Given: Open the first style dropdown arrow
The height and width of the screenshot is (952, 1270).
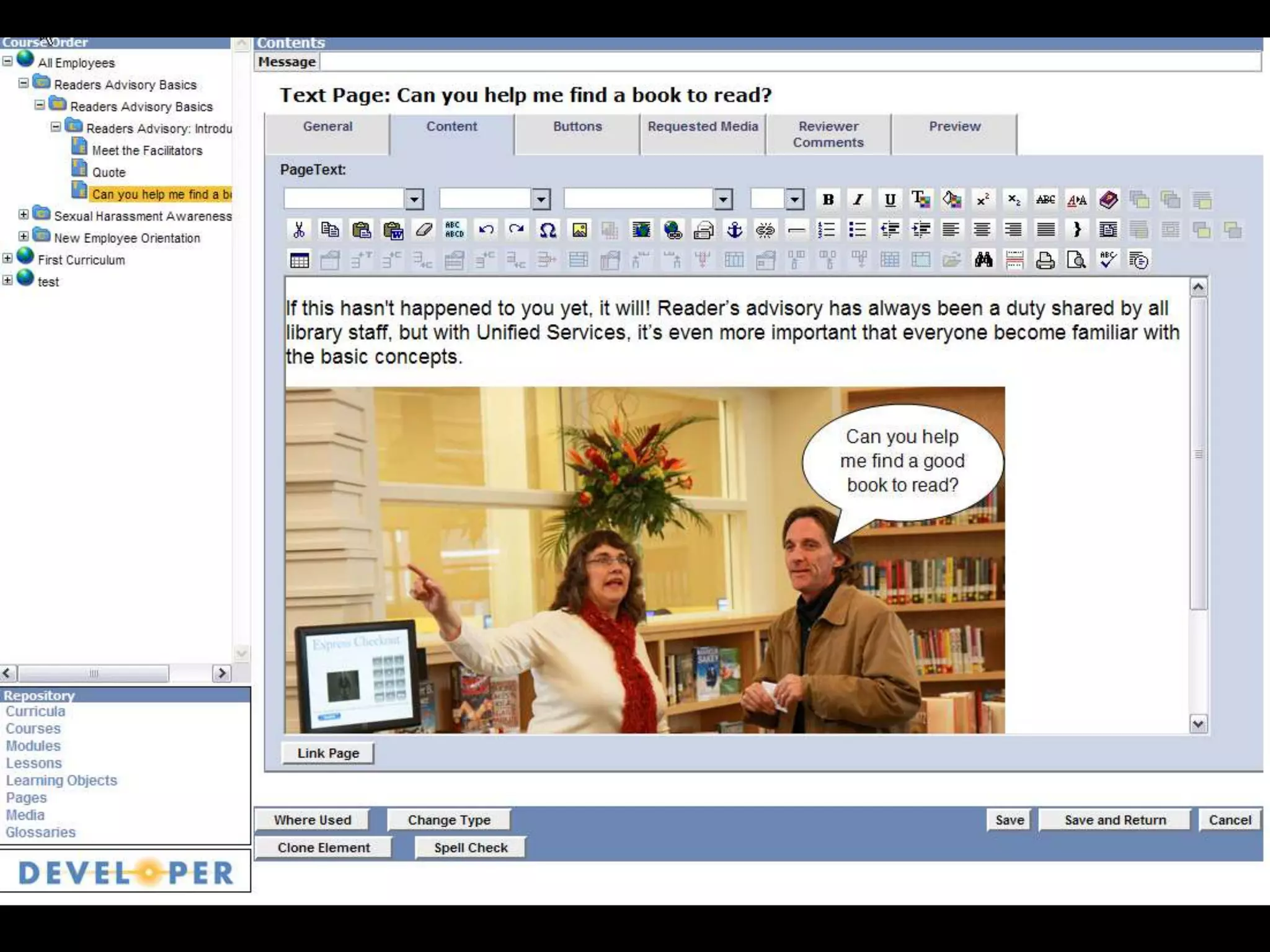Looking at the screenshot, I should (414, 200).
